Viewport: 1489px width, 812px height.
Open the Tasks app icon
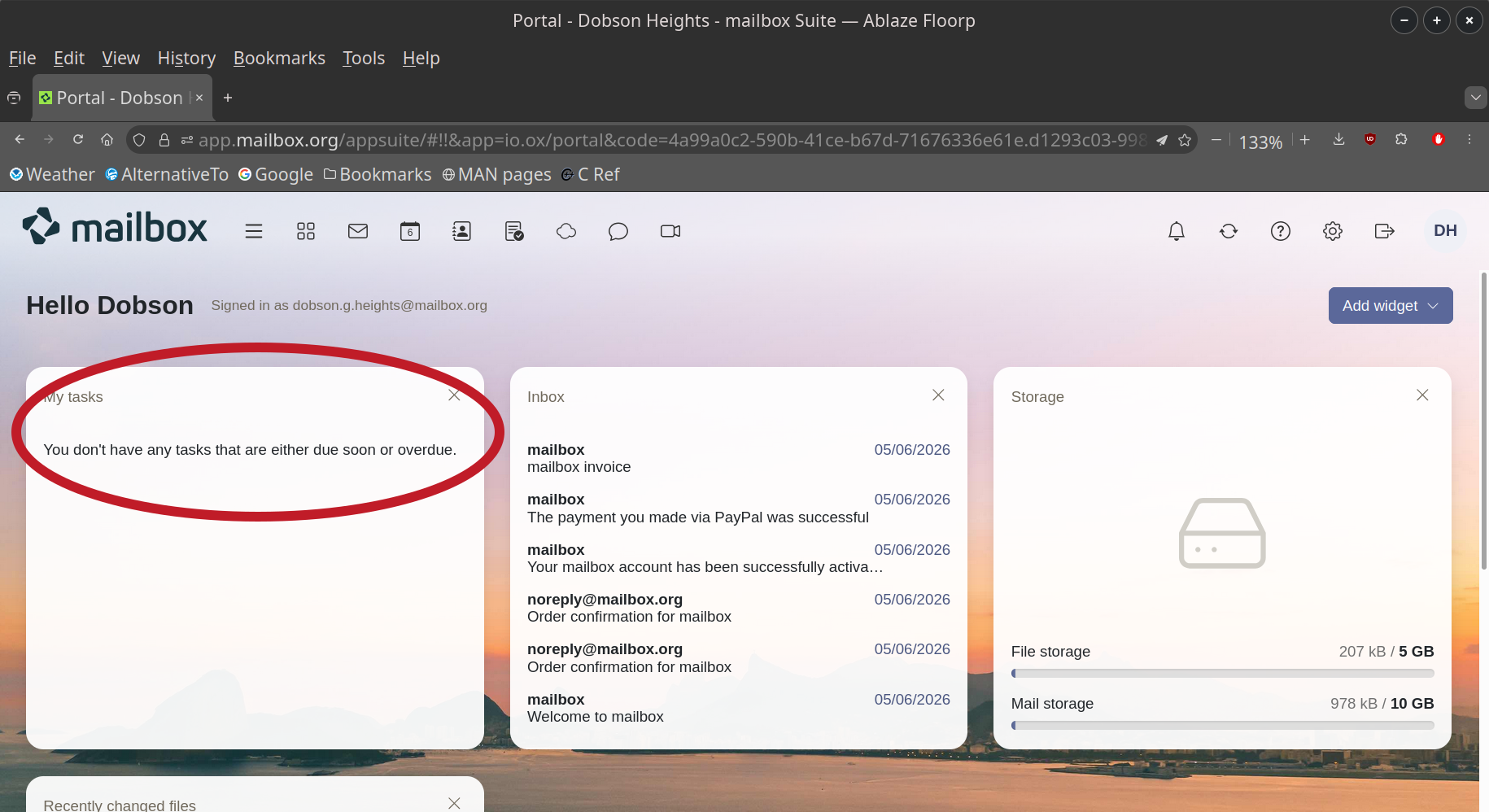tap(514, 231)
